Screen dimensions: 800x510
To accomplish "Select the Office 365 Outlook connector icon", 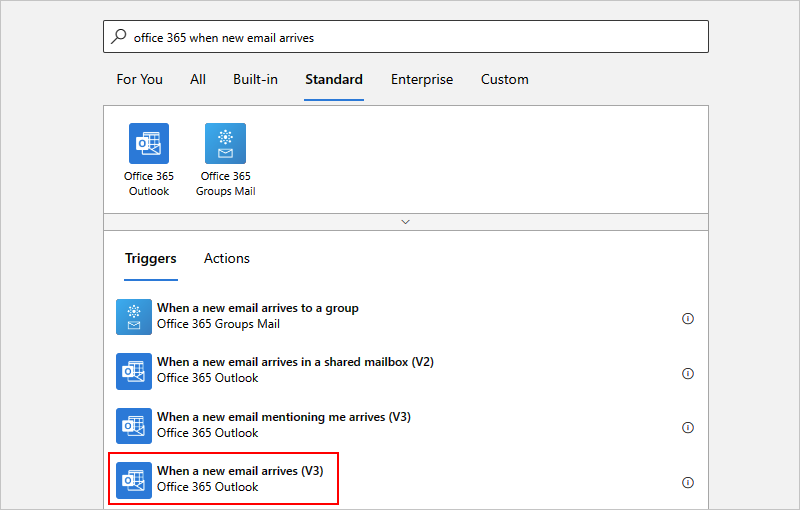I will click(x=149, y=144).
